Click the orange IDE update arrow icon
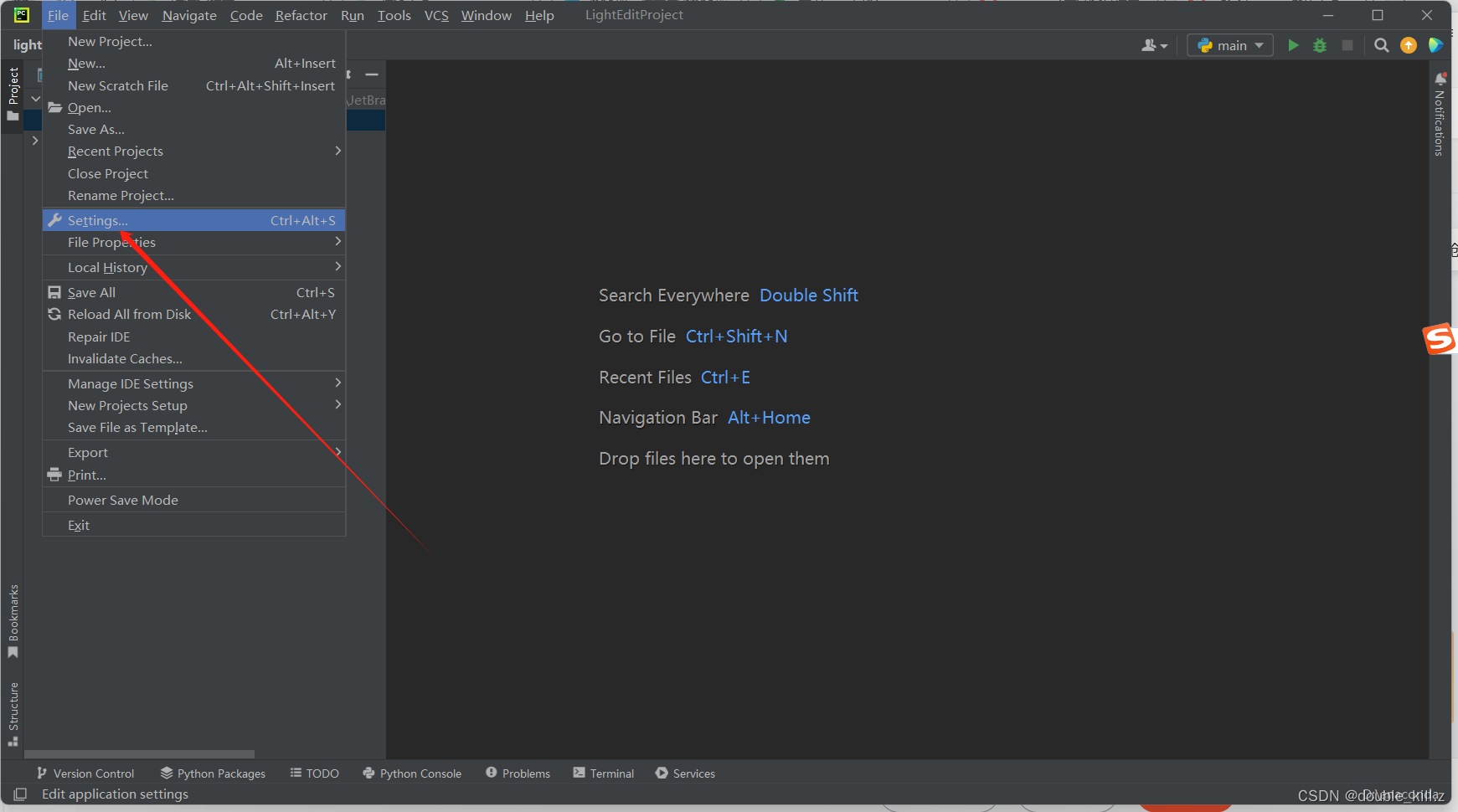The width and height of the screenshot is (1458, 812). [1409, 45]
